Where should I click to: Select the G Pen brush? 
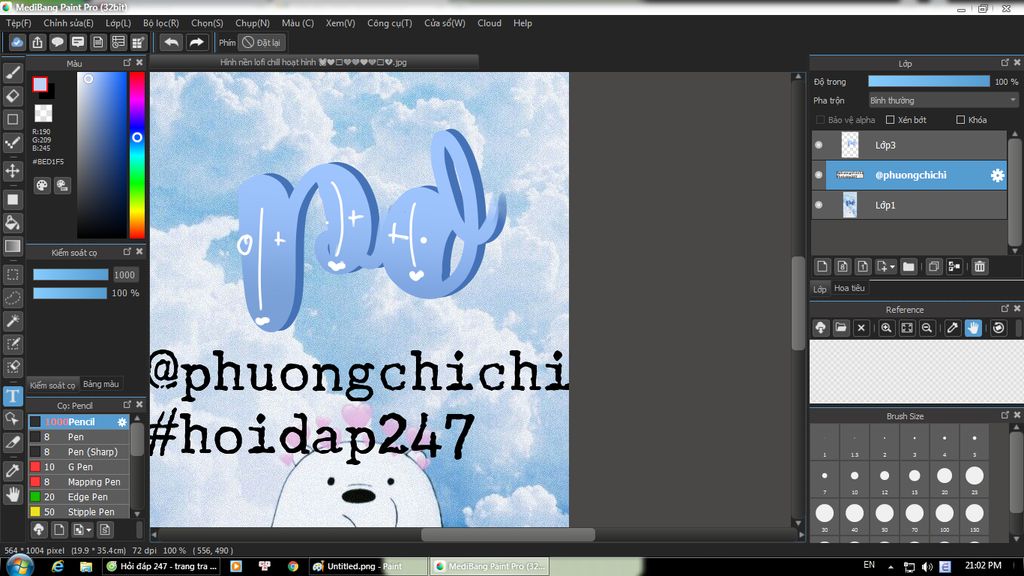point(79,467)
